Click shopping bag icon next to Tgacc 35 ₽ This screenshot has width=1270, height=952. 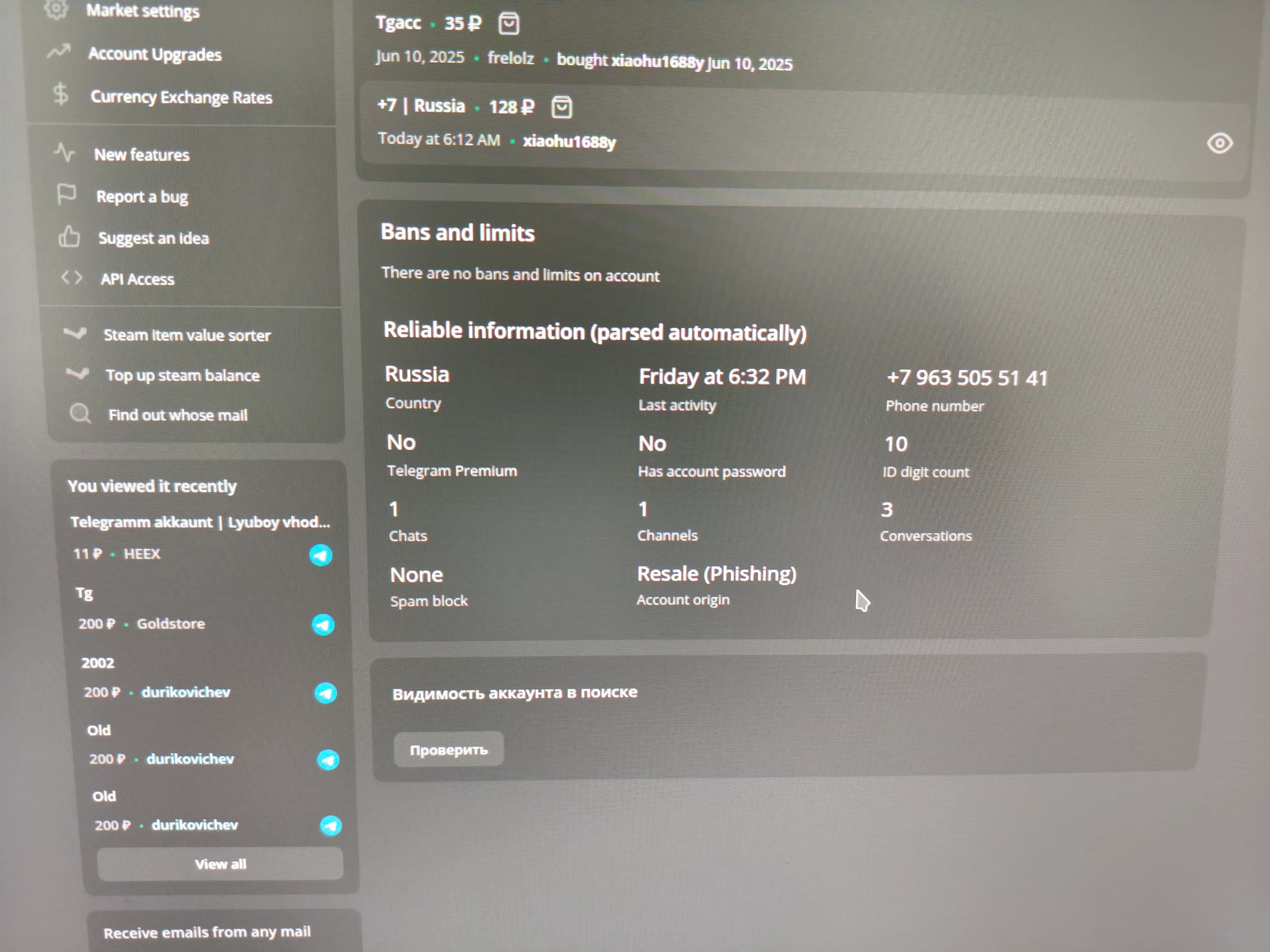coord(509,24)
